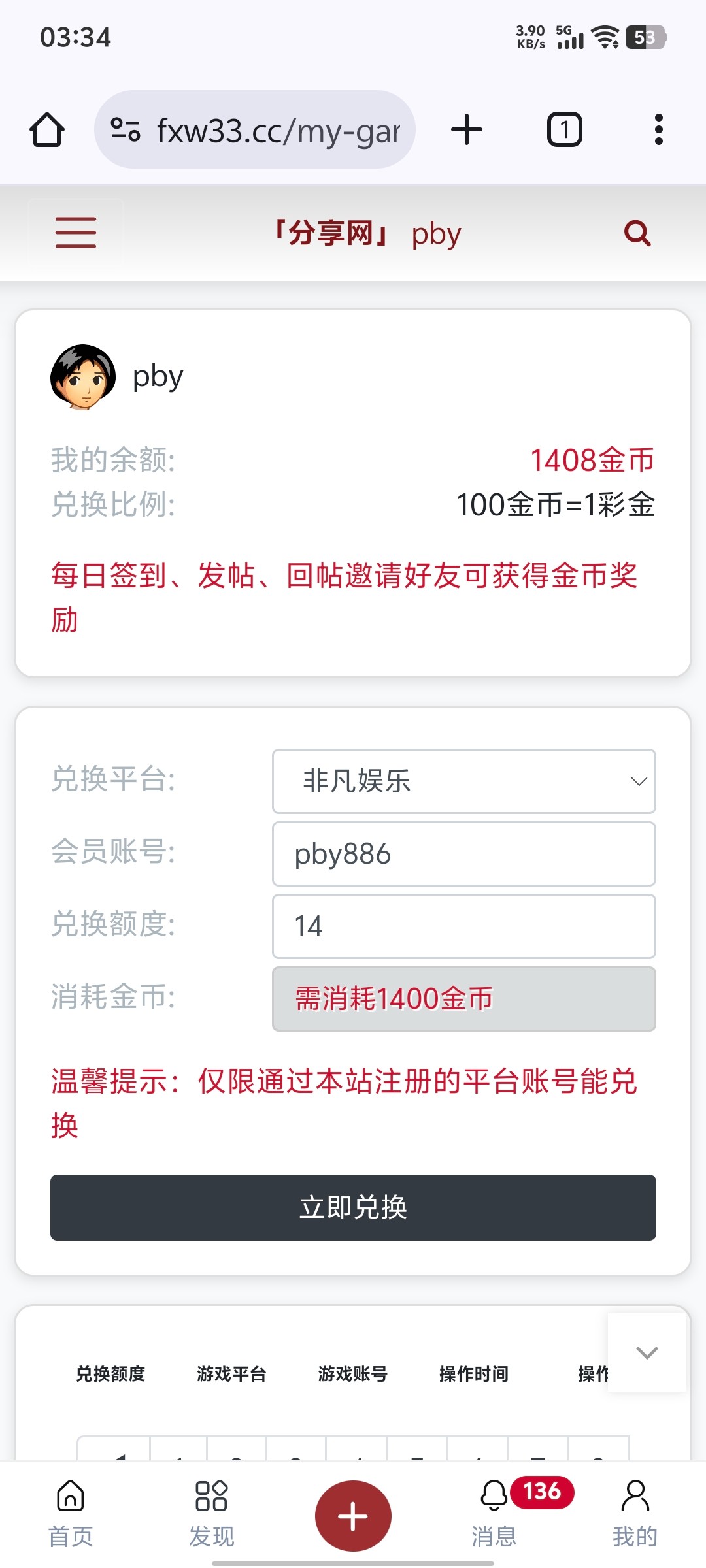Focus the 兑换额度 input field
706x1568 pixels.
pyautogui.click(x=463, y=926)
